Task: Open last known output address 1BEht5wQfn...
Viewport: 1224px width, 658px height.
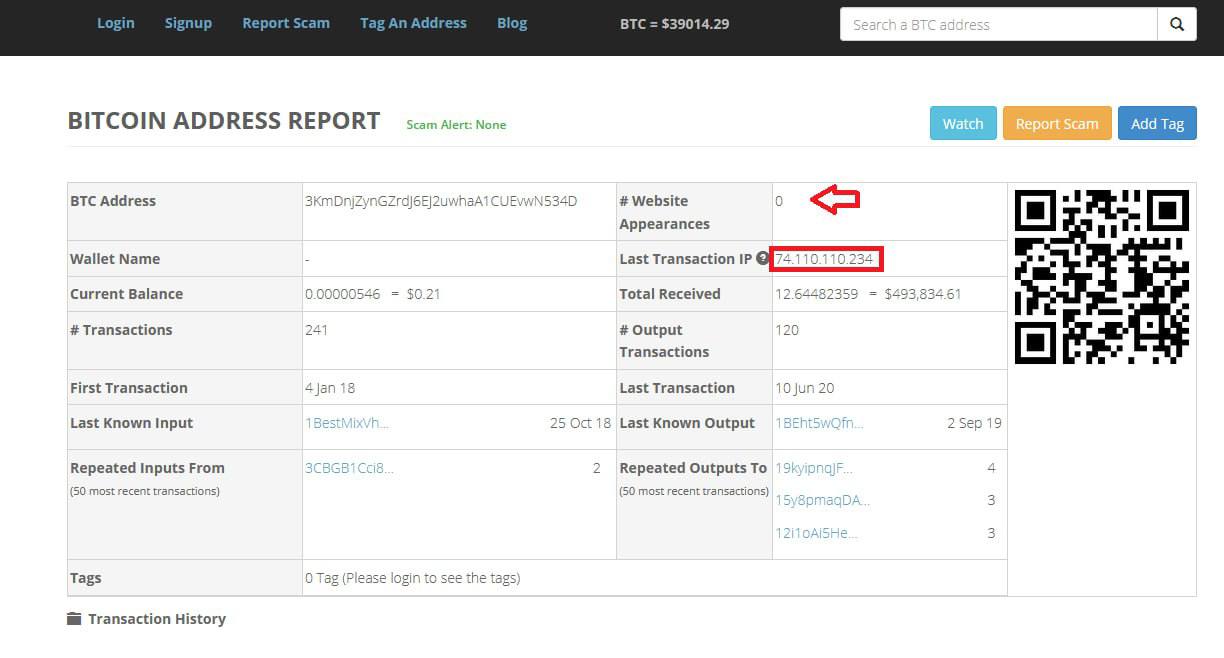Action: tap(819, 423)
